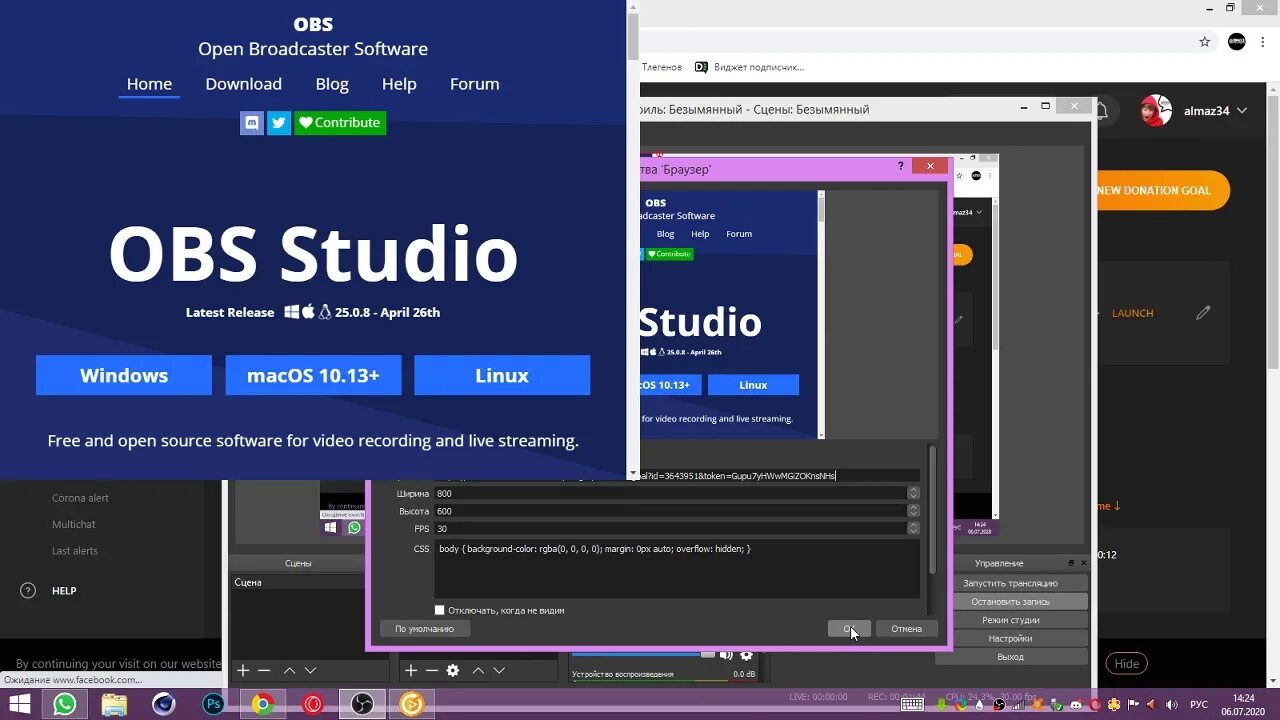The image size is (1280, 720).
Task: Click the CSS text area
Action: 677,570
